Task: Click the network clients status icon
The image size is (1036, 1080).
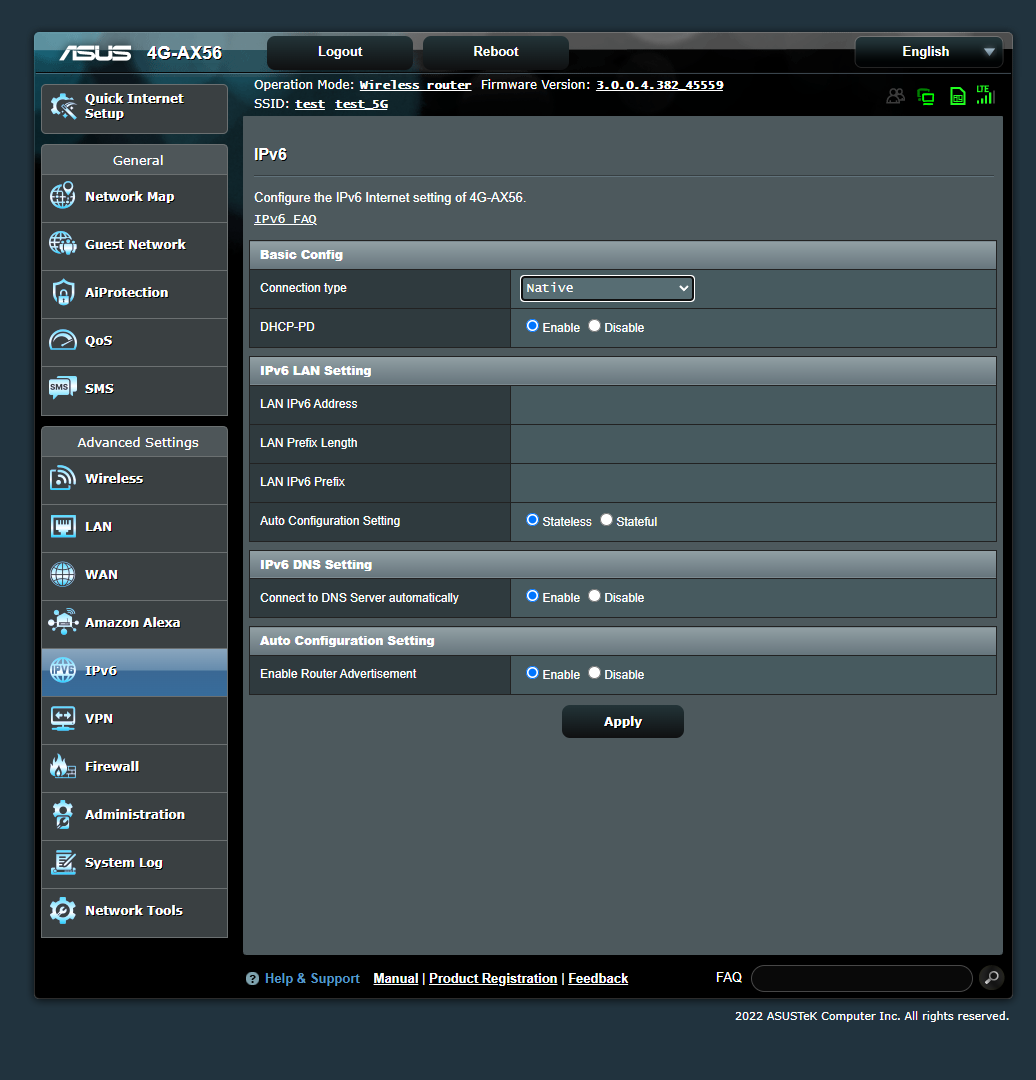Action: coord(926,96)
